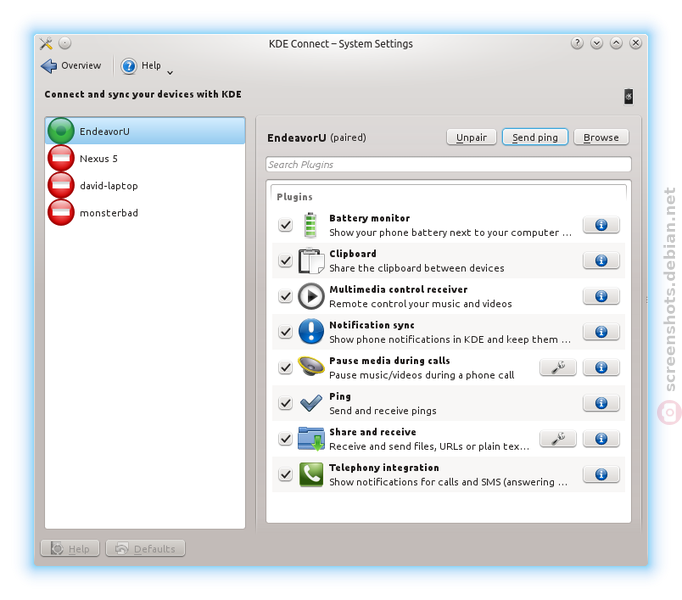
Task: Show info for Notification sync plugin
Action: tap(601, 332)
